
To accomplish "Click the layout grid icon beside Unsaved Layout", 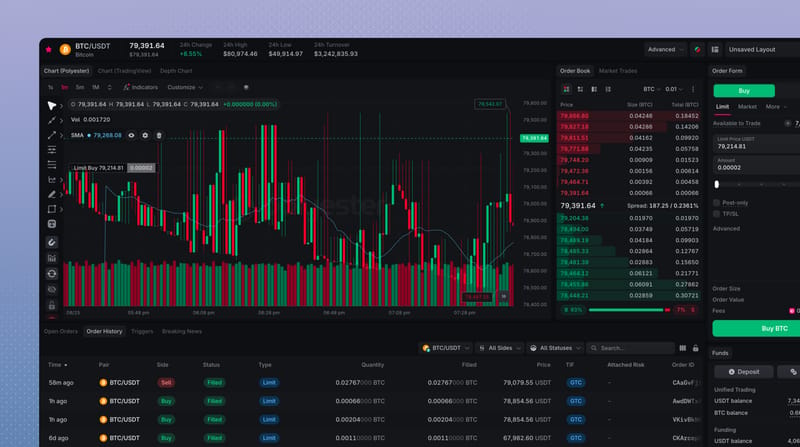I will coord(715,49).
